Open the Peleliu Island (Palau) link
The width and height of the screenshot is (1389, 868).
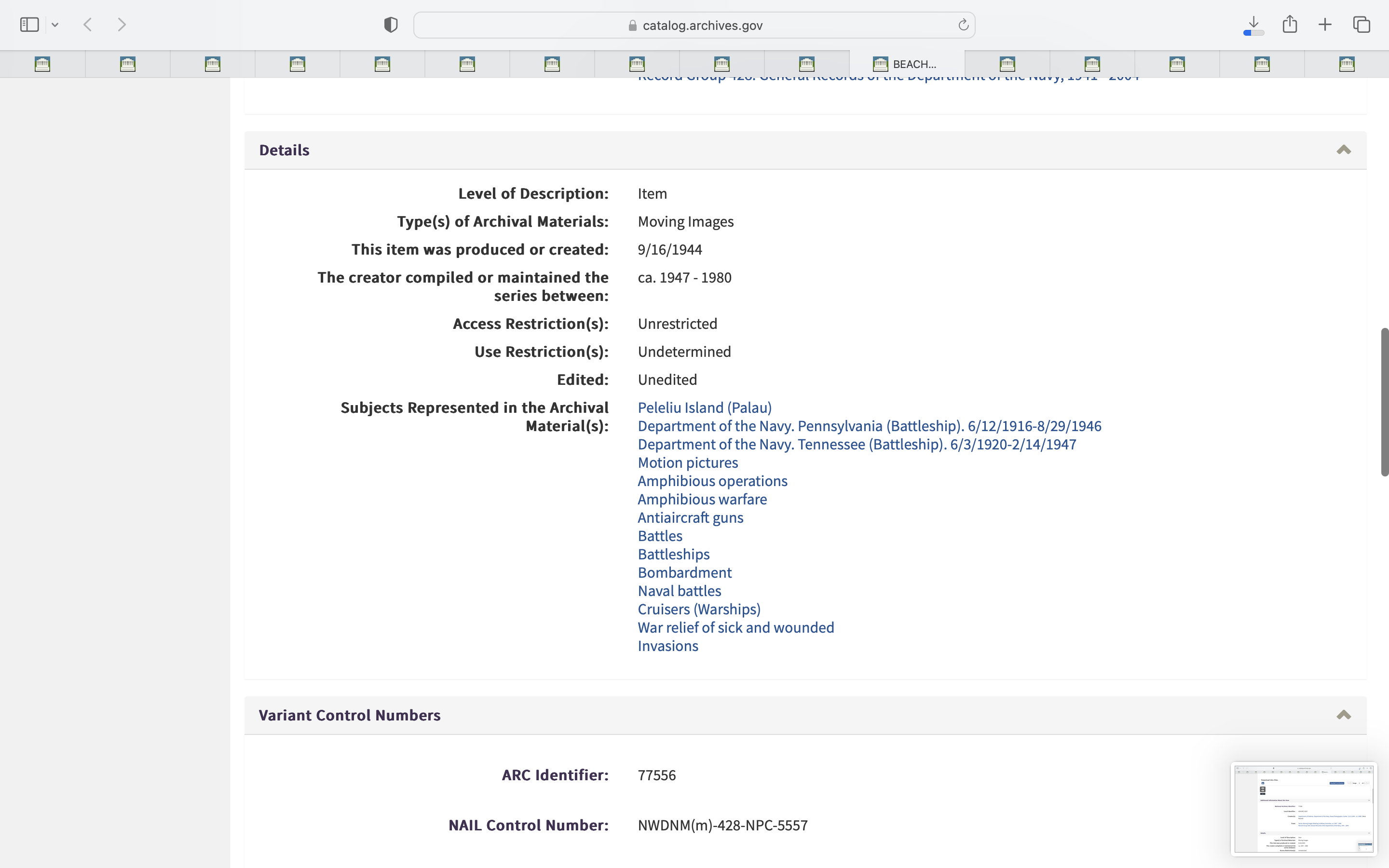704,407
